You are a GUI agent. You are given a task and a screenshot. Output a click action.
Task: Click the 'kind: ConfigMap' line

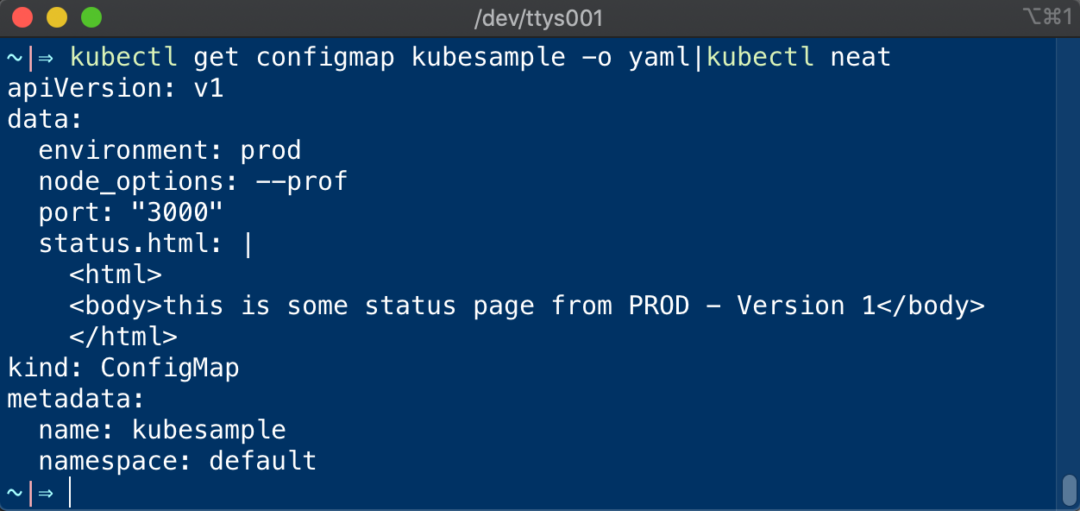(123, 368)
